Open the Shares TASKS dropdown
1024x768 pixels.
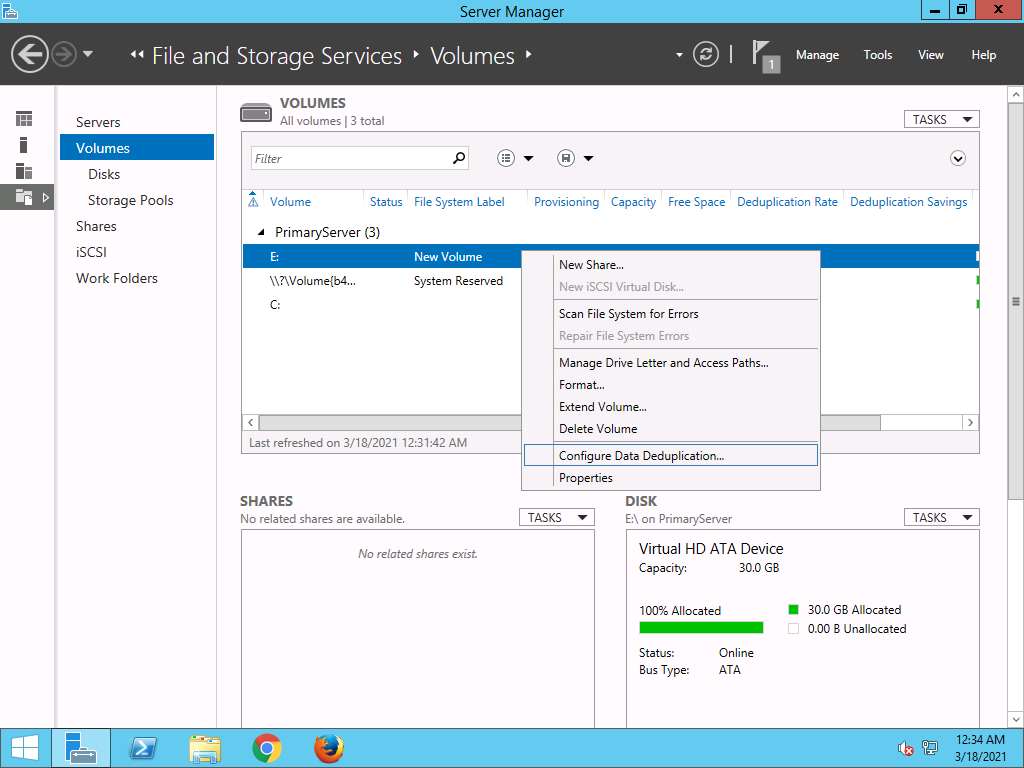tap(556, 517)
